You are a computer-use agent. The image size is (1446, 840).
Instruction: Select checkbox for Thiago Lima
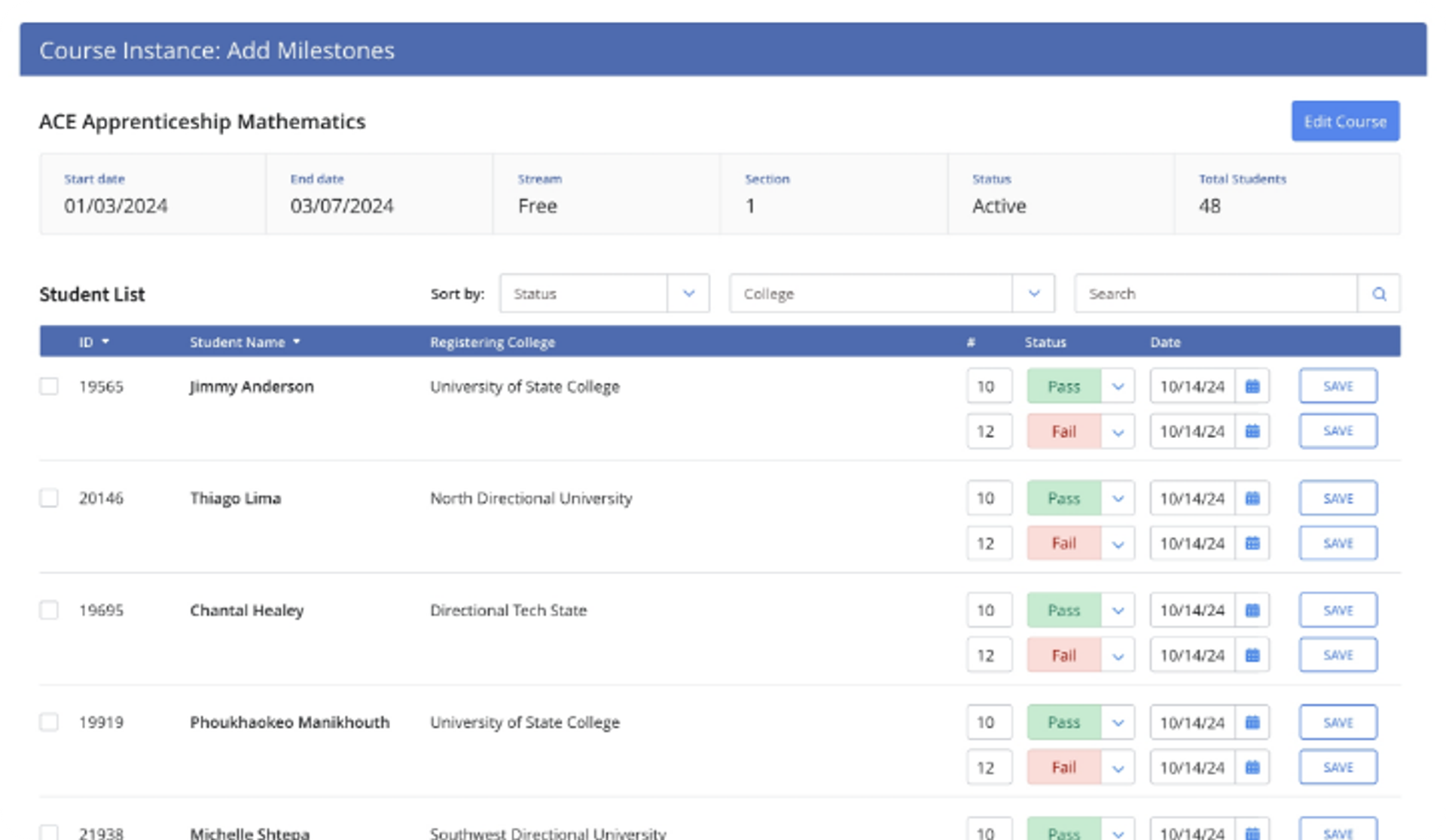point(49,498)
